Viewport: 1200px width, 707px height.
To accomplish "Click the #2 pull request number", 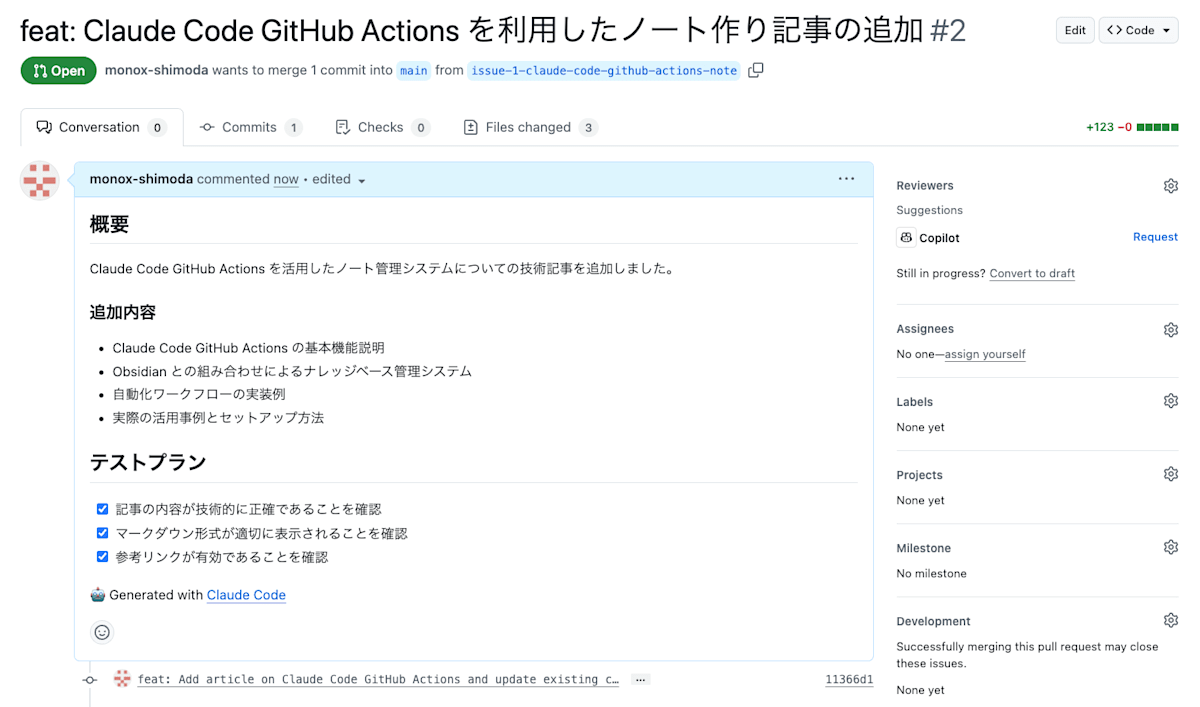I will click(x=948, y=31).
